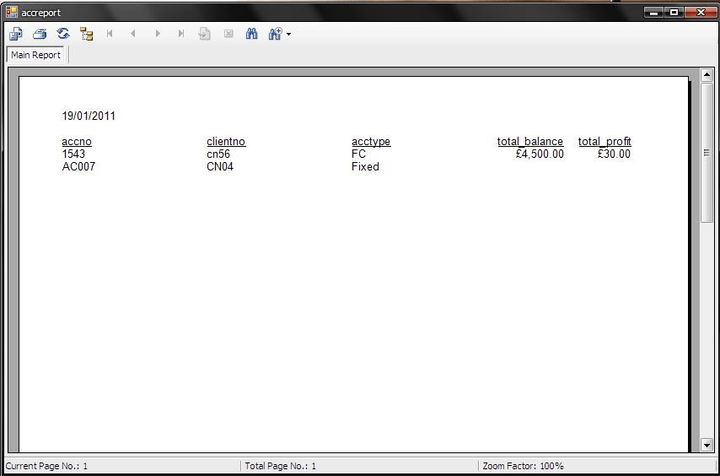Click the vertical scrollbar up arrow
Viewport: 720px width, 476px height.
707,74
